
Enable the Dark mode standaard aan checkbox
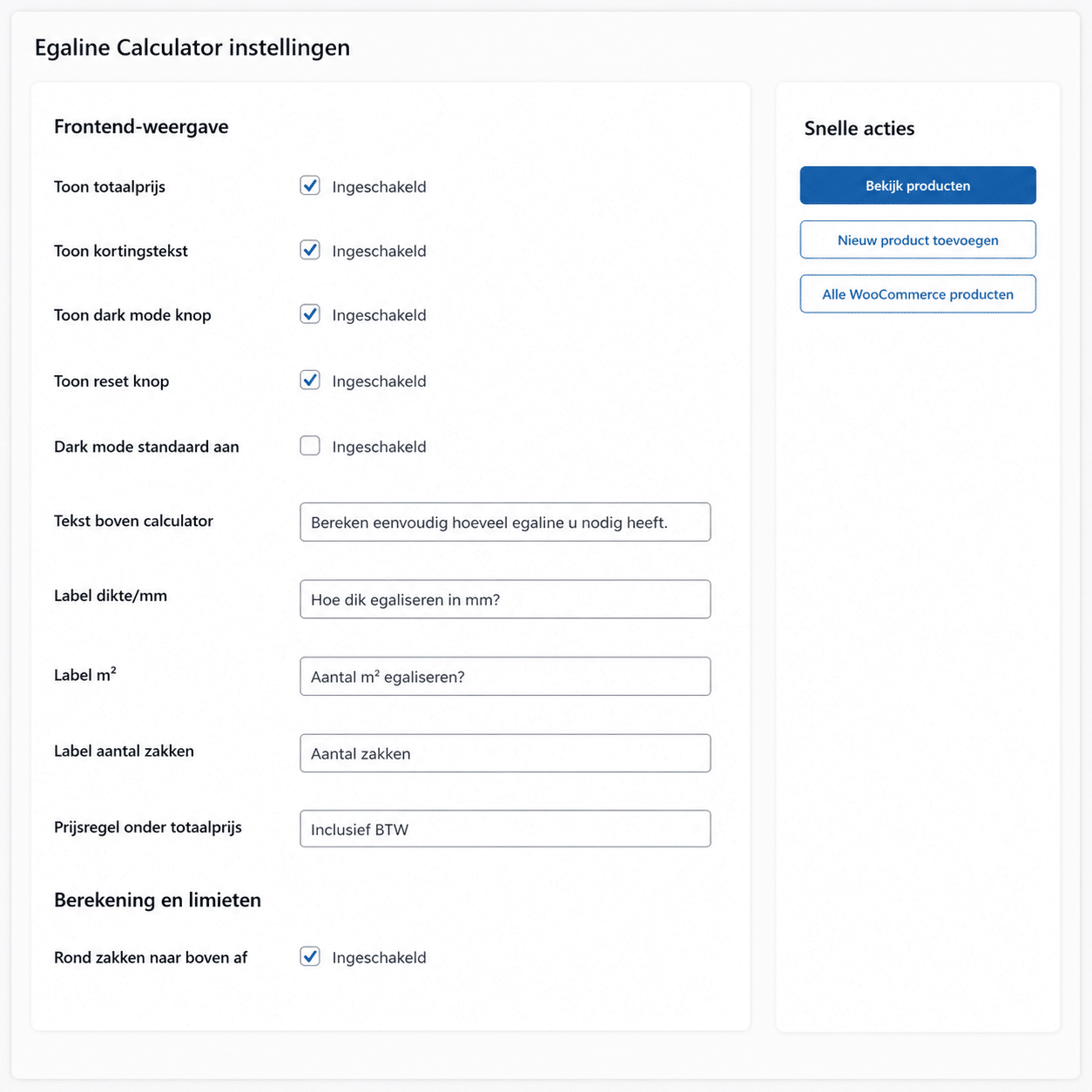pos(310,446)
